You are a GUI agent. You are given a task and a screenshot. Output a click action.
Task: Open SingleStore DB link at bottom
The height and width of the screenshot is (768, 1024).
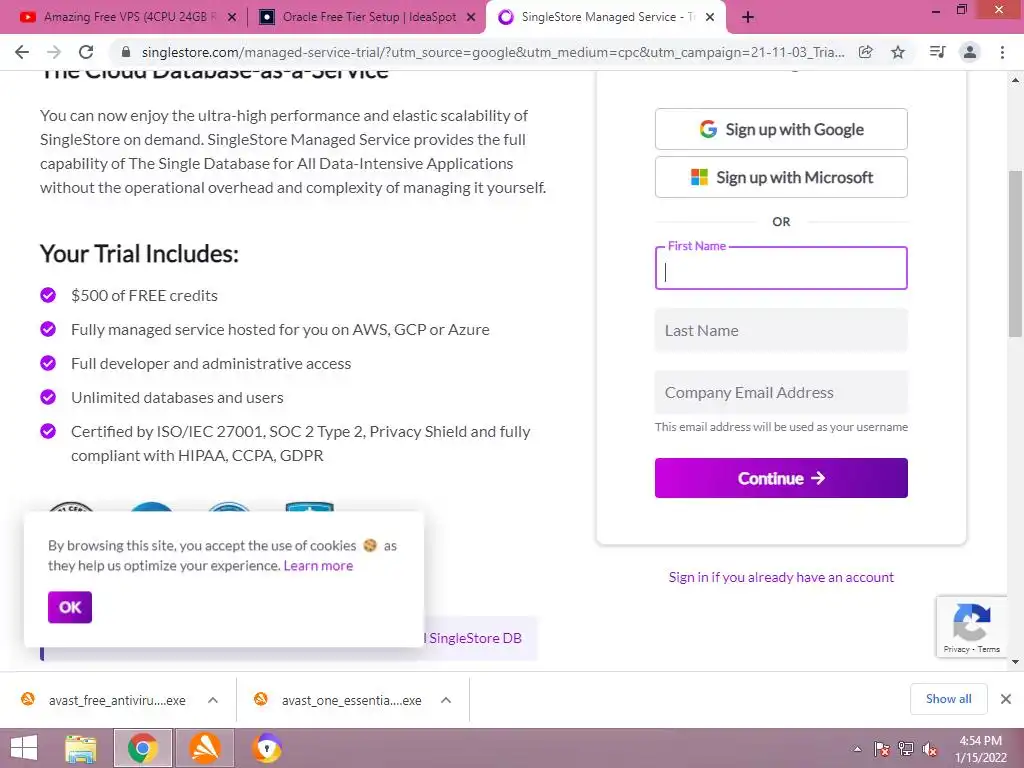pyautogui.click(x=475, y=638)
